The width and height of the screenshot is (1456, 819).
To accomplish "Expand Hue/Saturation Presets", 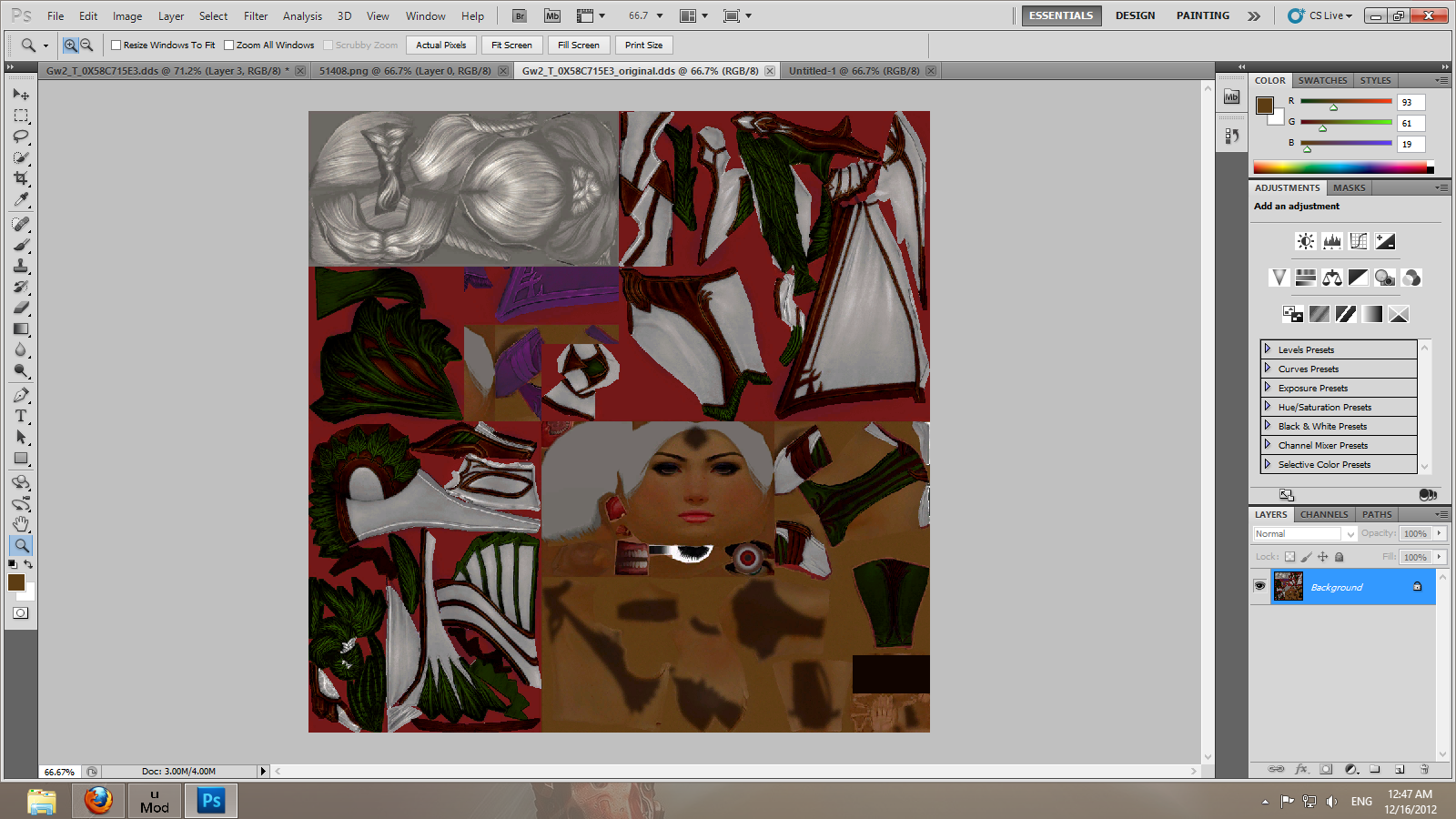I will (x=1267, y=407).
